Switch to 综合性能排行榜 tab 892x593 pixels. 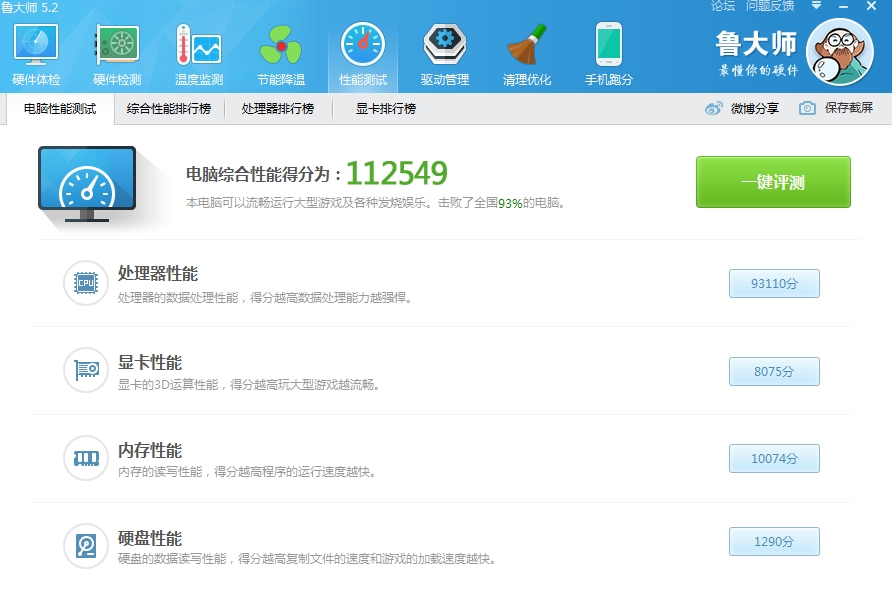(169, 109)
